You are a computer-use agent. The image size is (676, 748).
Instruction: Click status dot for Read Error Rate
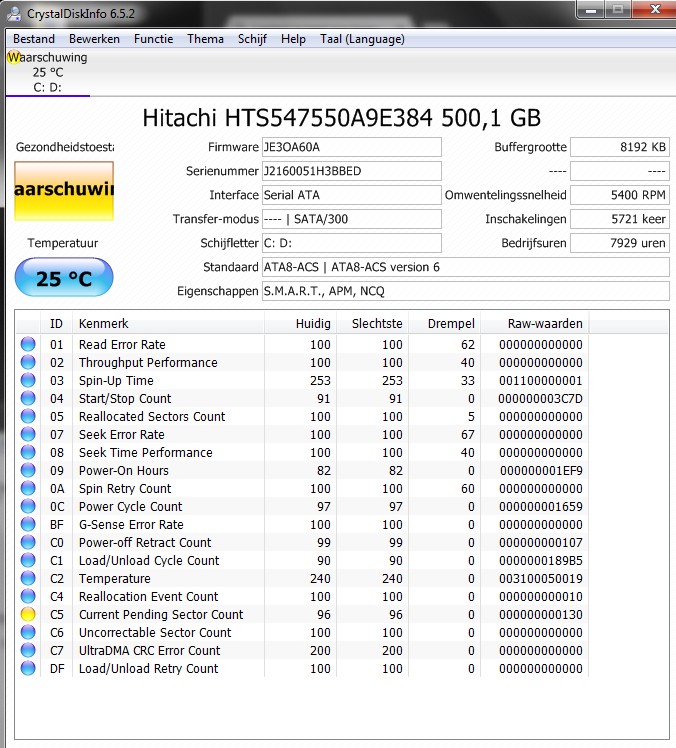coord(28,344)
